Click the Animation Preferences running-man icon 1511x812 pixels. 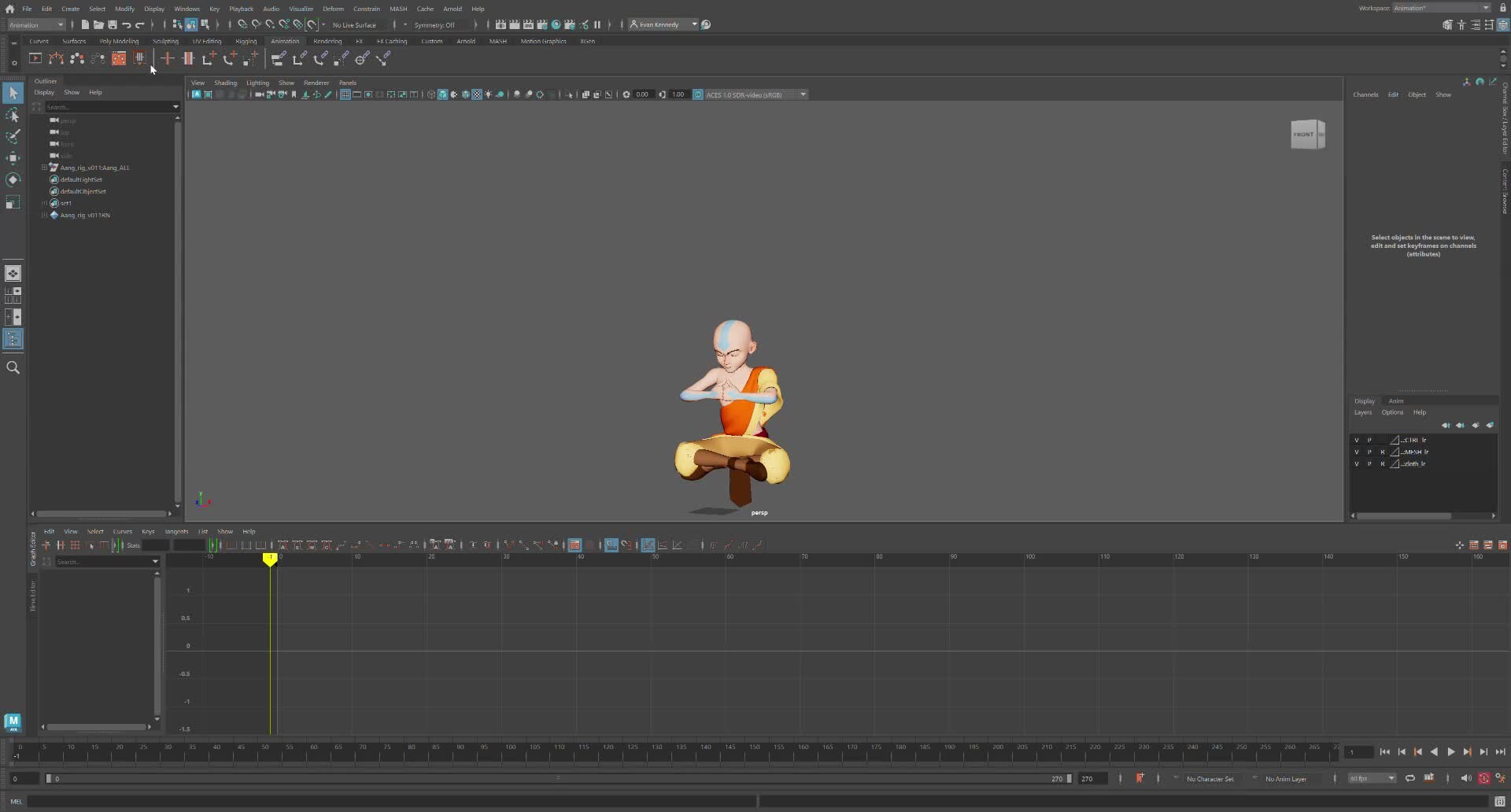[1500, 778]
